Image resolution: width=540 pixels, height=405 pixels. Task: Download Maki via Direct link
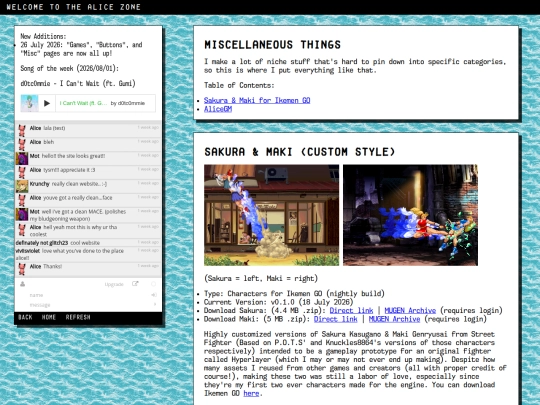[335, 319]
